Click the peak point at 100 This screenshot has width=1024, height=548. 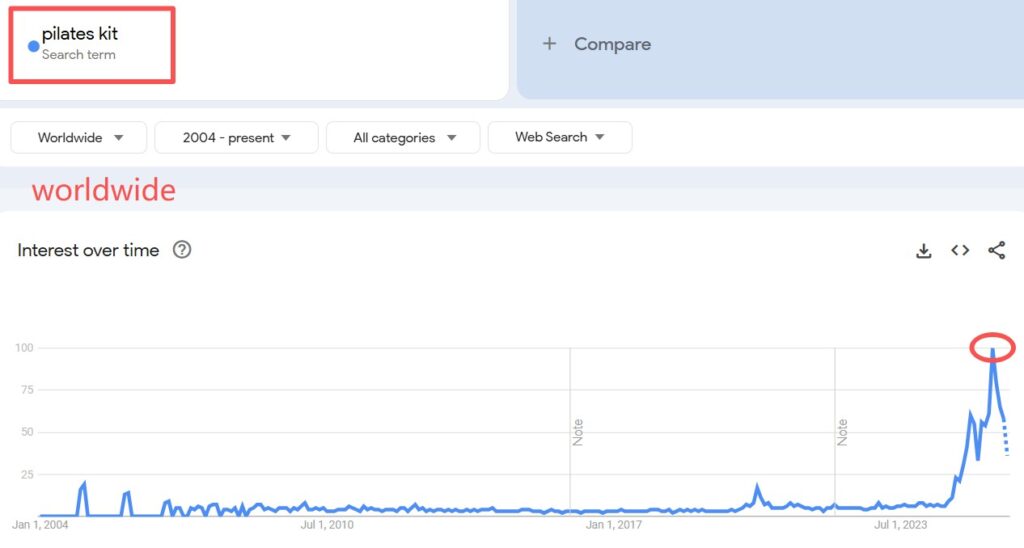tap(992, 349)
